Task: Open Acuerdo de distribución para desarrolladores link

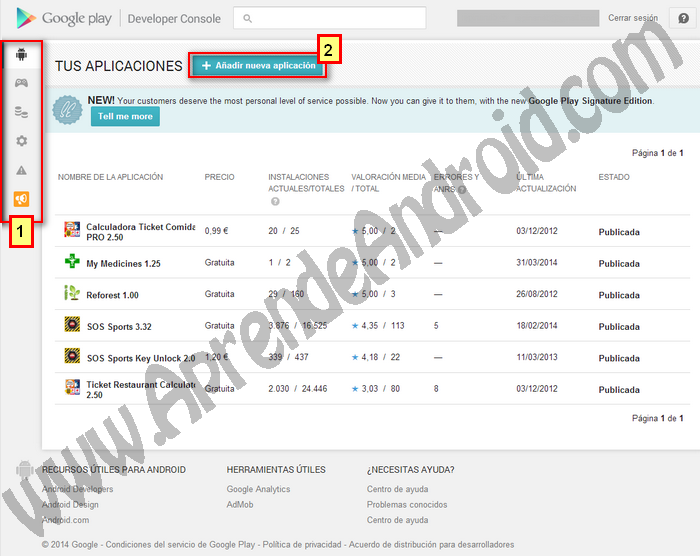Action: click(x=431, y=544)
